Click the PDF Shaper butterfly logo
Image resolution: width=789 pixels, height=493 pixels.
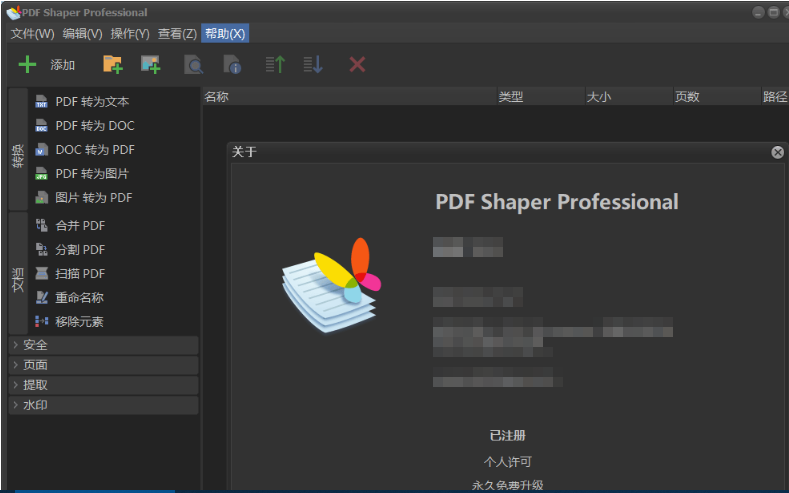[332, 285]
